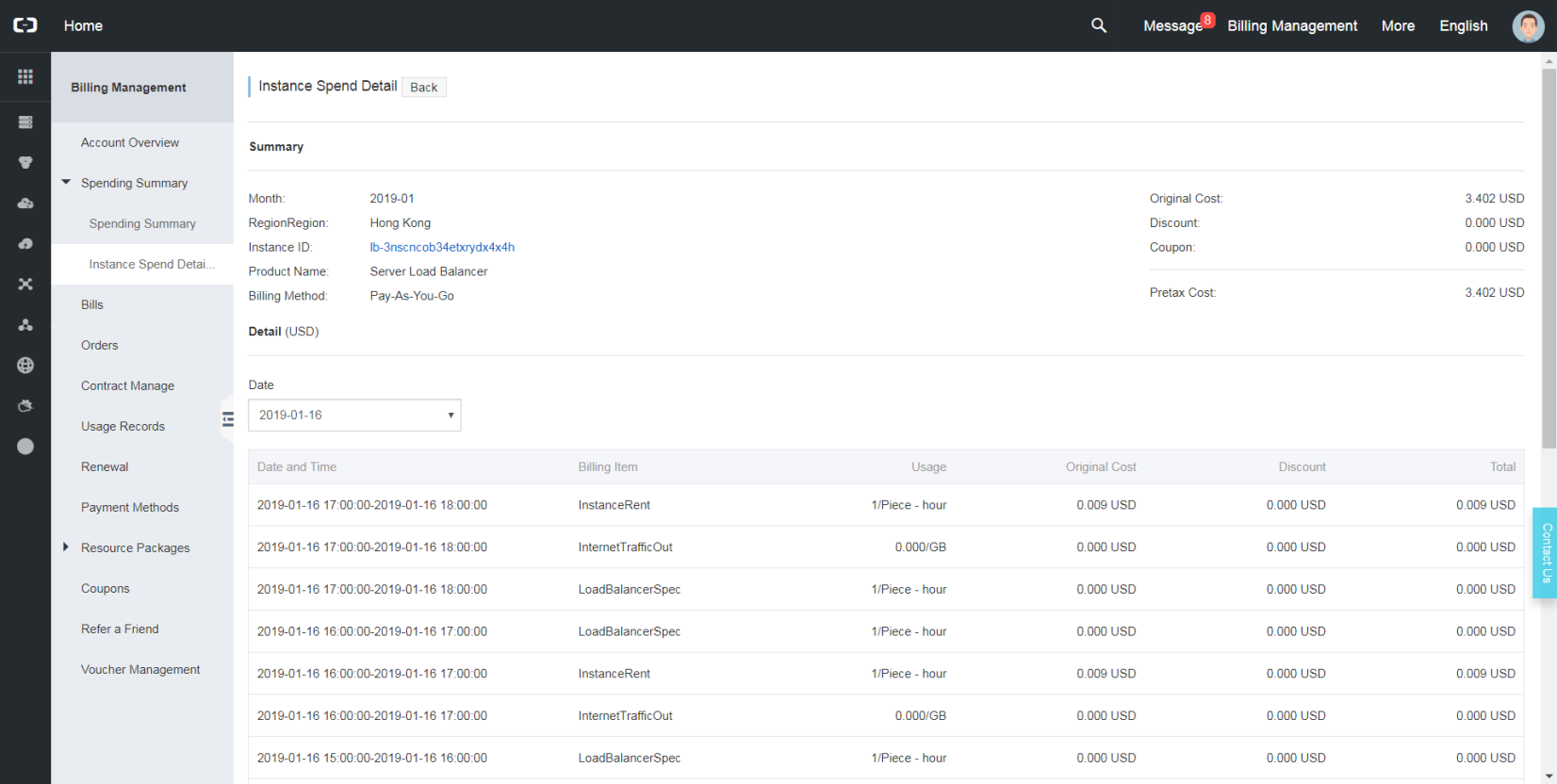Open the More menu in top bar
The image size is (1557, 784).
coord(1398,26)
